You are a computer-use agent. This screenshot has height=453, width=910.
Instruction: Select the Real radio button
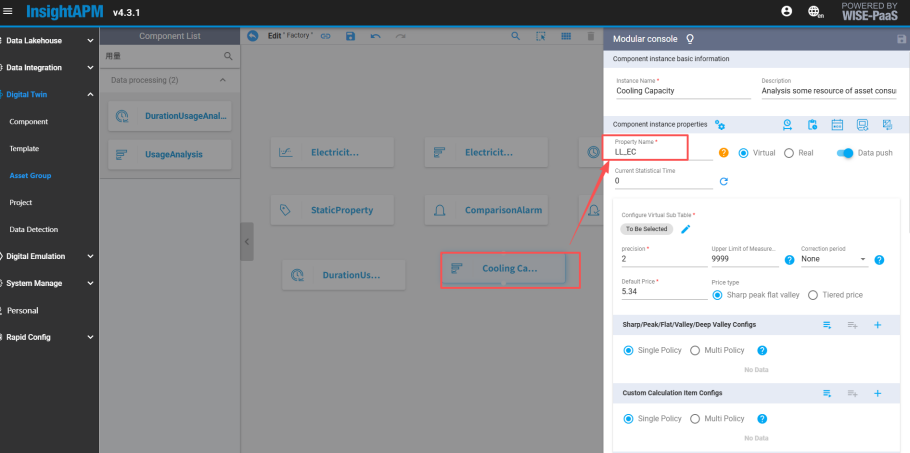[x=789, y=153]
